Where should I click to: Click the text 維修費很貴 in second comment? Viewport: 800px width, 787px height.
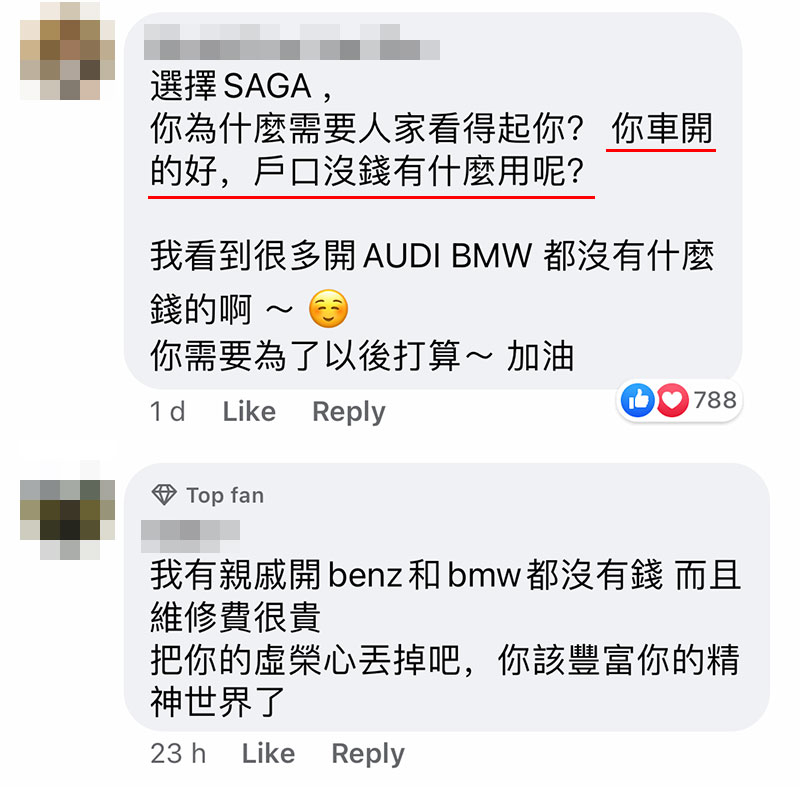click(x=235, y=617)
